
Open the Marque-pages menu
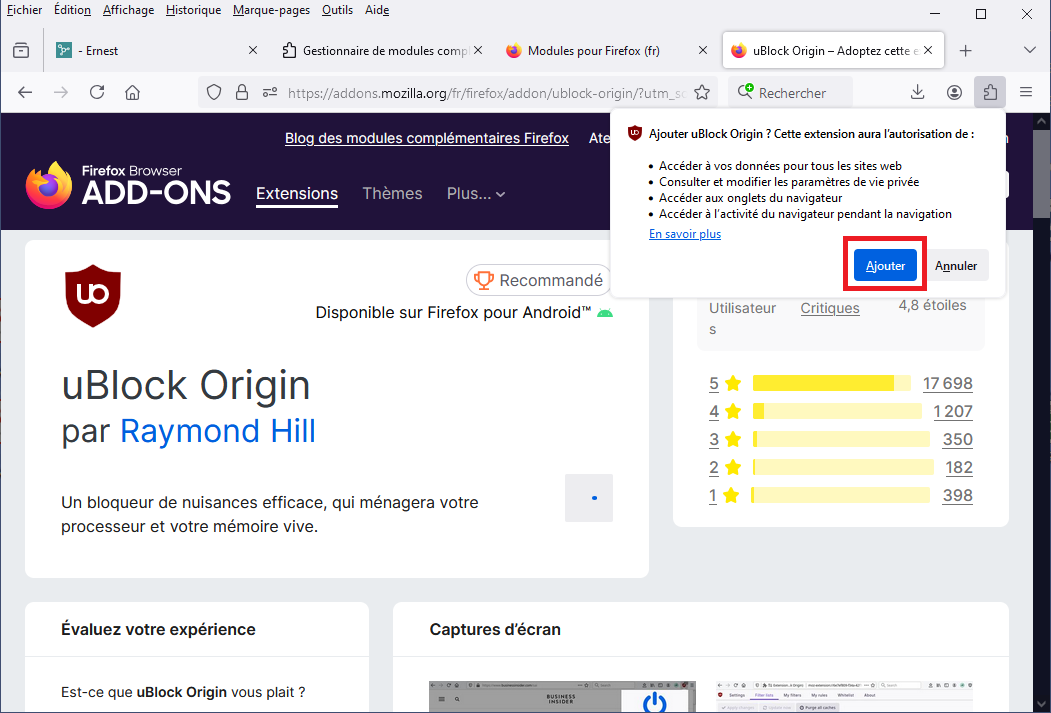[271, 10]
